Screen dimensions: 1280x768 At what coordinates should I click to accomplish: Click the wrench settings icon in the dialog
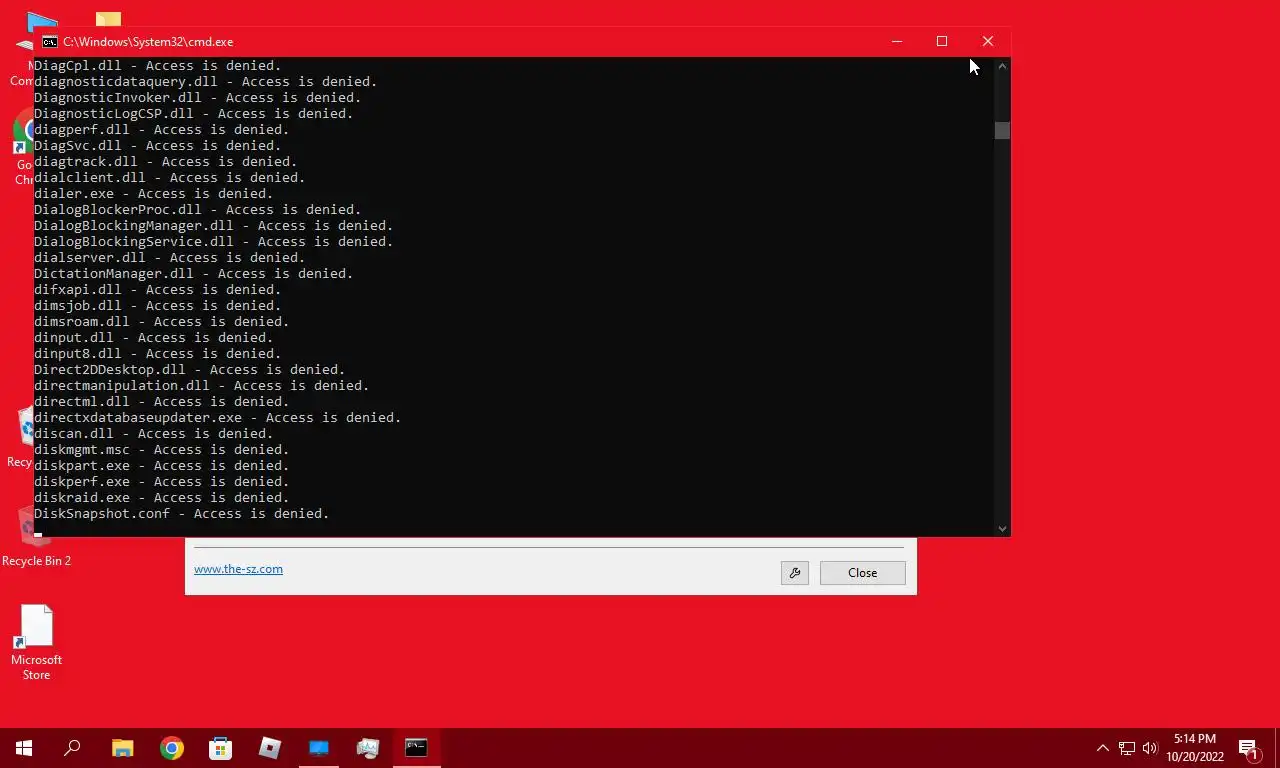tap(795, 573)
